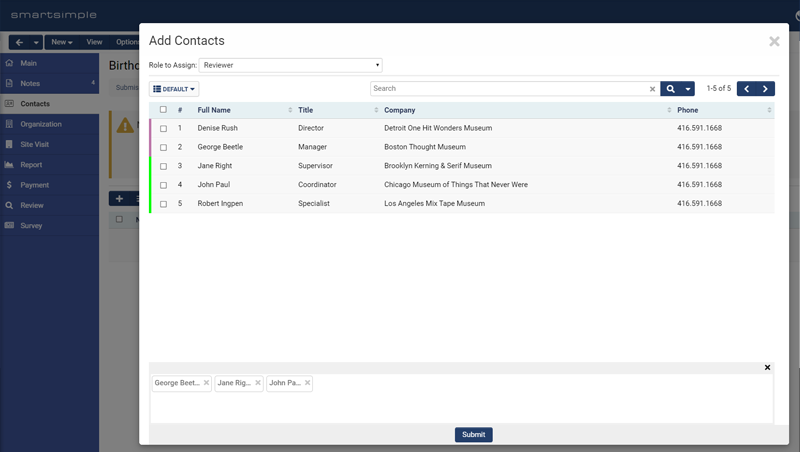Check the box for Denise Rush

[163, 129]
